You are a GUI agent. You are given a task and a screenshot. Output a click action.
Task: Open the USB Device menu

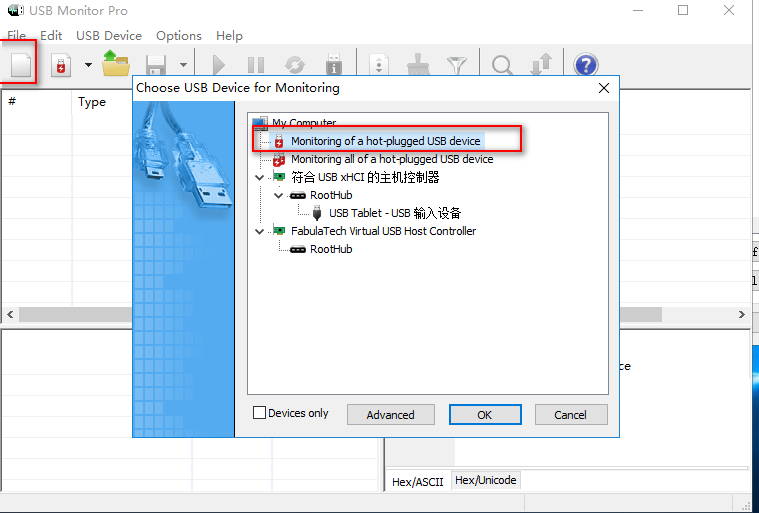[109, 36]
